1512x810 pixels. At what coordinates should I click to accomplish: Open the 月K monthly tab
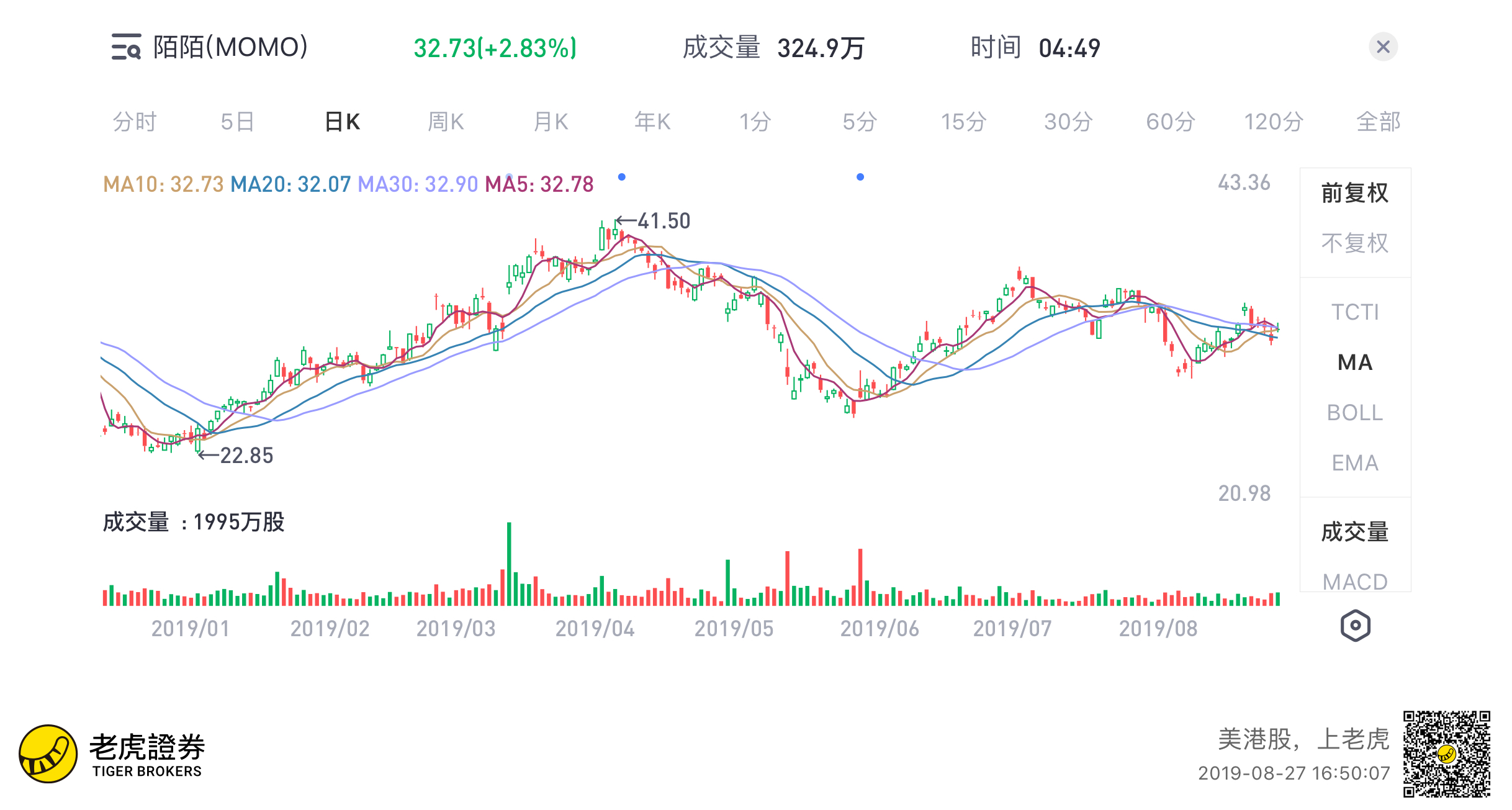[x=551, y=122]
